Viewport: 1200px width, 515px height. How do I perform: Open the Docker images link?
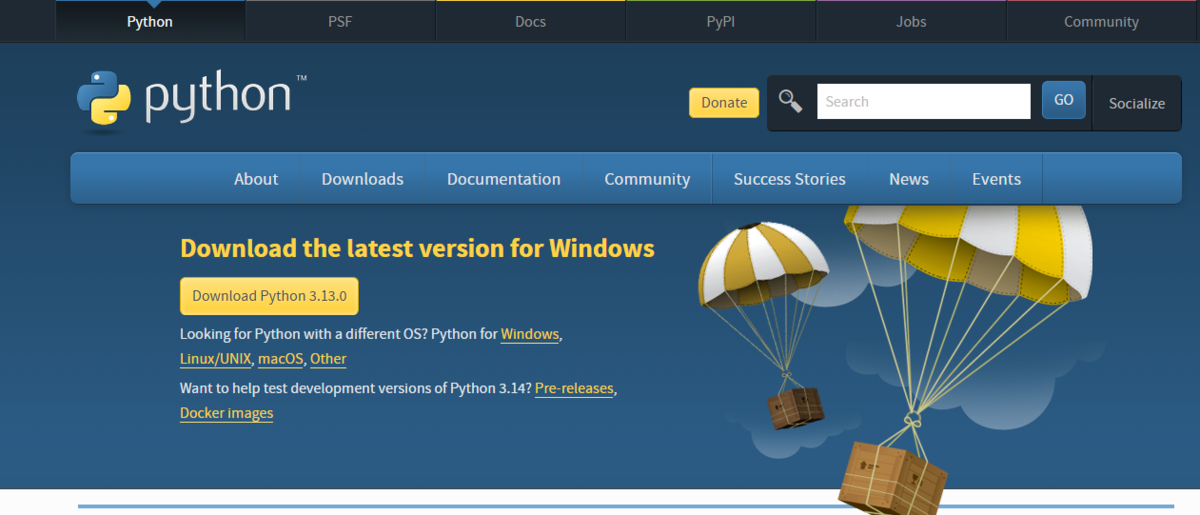coord(226,413)
